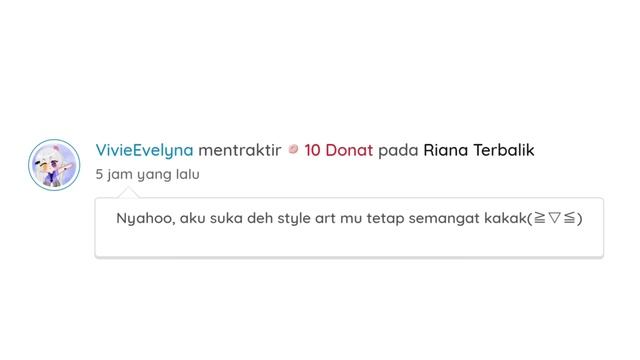The height and width of the screenshot is (360, 640).
Task: Open VivieEvelyna's circular profile avatar
Action: pos(54,165)
